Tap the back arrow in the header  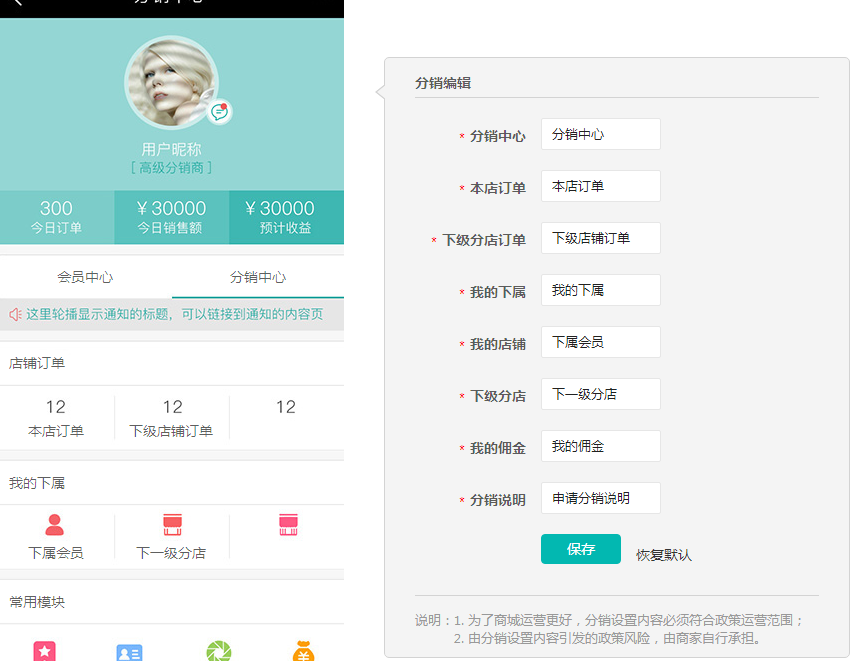(x=17, y=3)
